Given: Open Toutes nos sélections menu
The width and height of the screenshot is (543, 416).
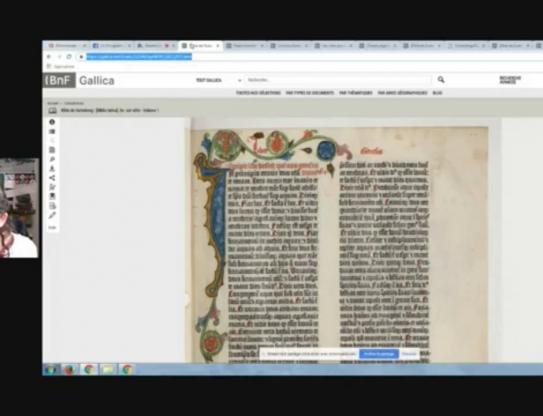Looking at the screenshot, I should (x=258, y=93).
